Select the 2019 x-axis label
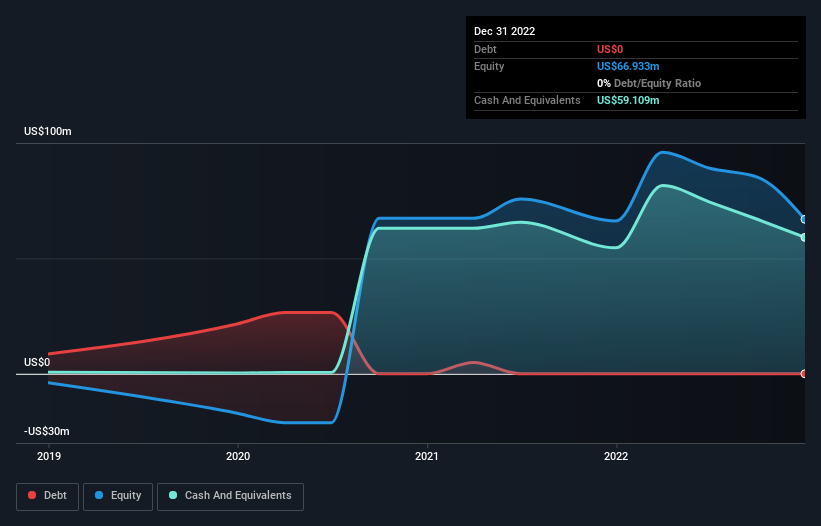Image resolution: width=821 pixels, height=526 pixels. (x=49, y=456)
